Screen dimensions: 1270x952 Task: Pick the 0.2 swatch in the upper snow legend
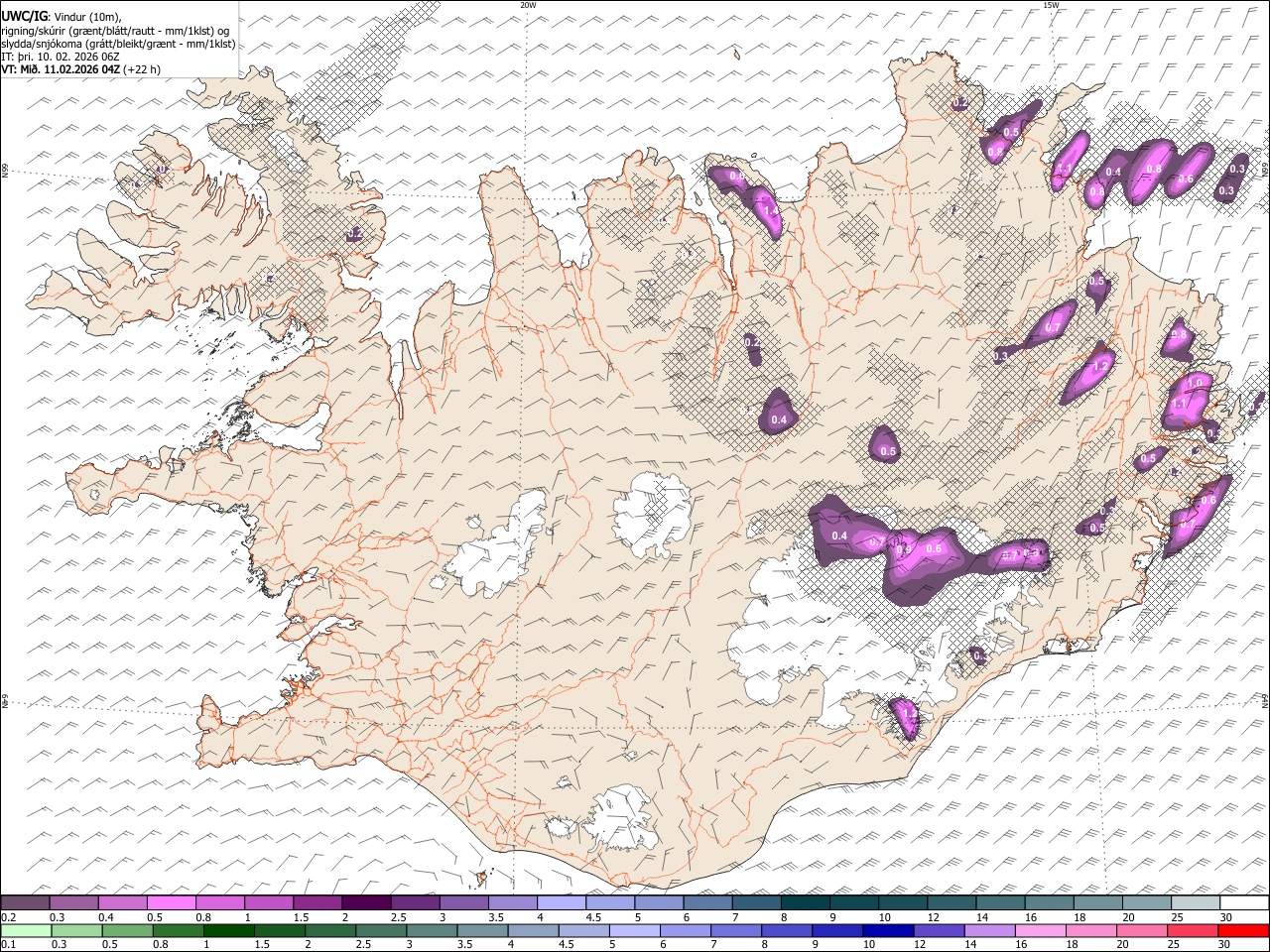(25, 902)
